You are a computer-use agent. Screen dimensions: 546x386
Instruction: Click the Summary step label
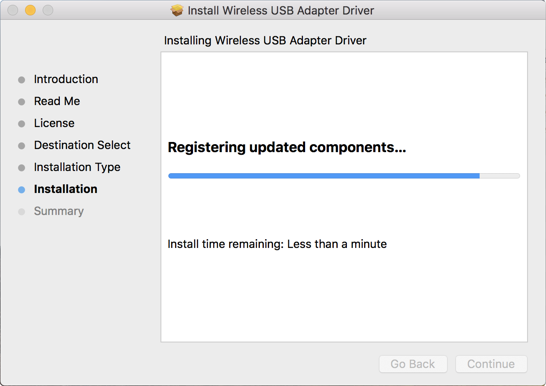[59, 211]
